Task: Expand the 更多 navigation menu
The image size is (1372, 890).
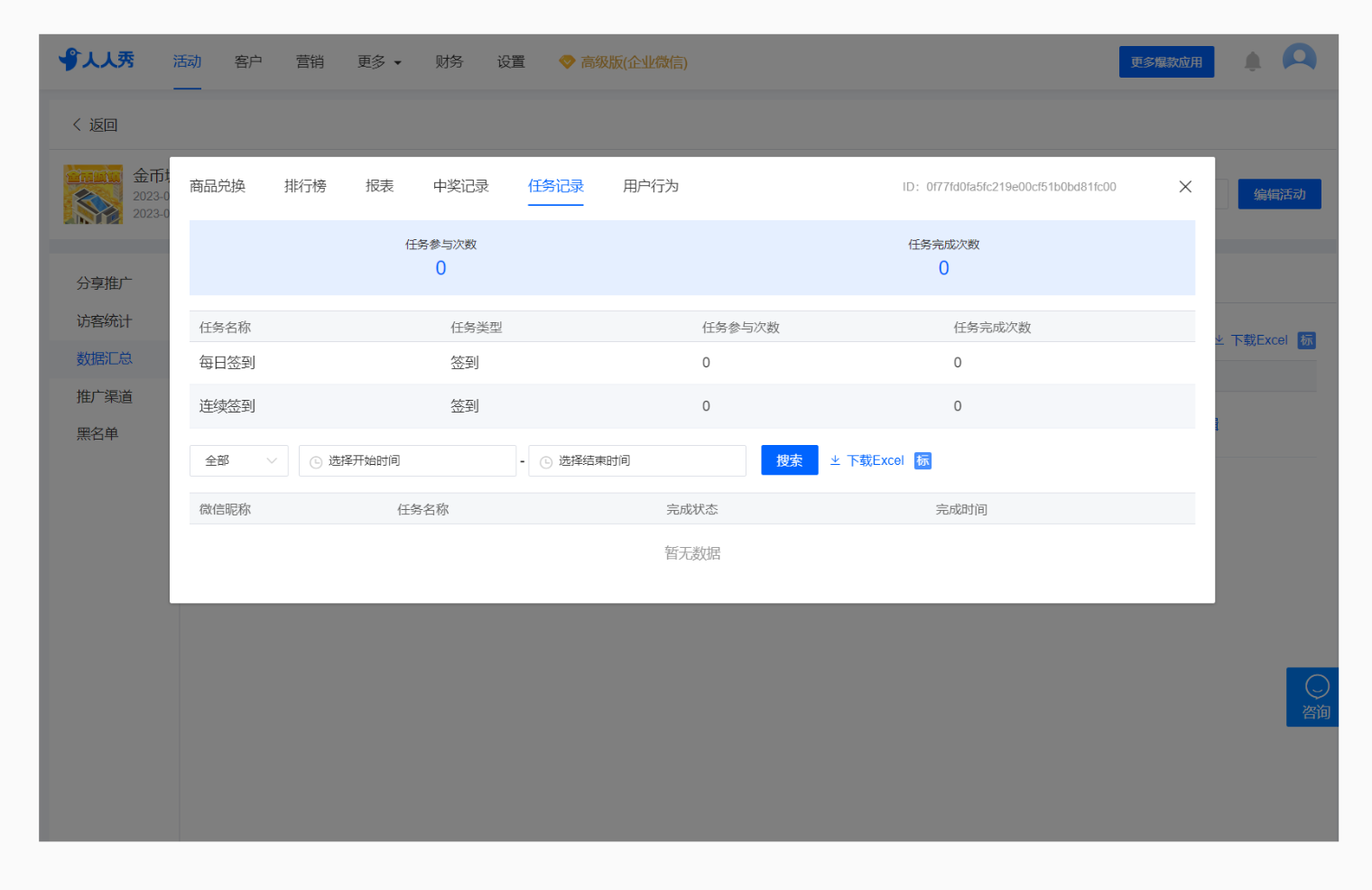Action: (x=379, y=61)
